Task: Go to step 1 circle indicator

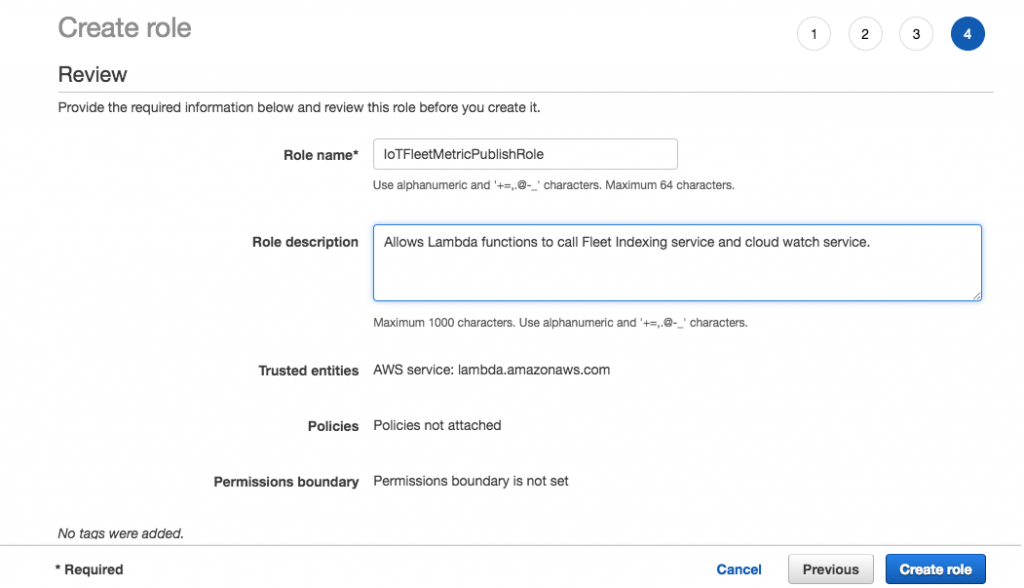Action: click(x=814, y=34)
